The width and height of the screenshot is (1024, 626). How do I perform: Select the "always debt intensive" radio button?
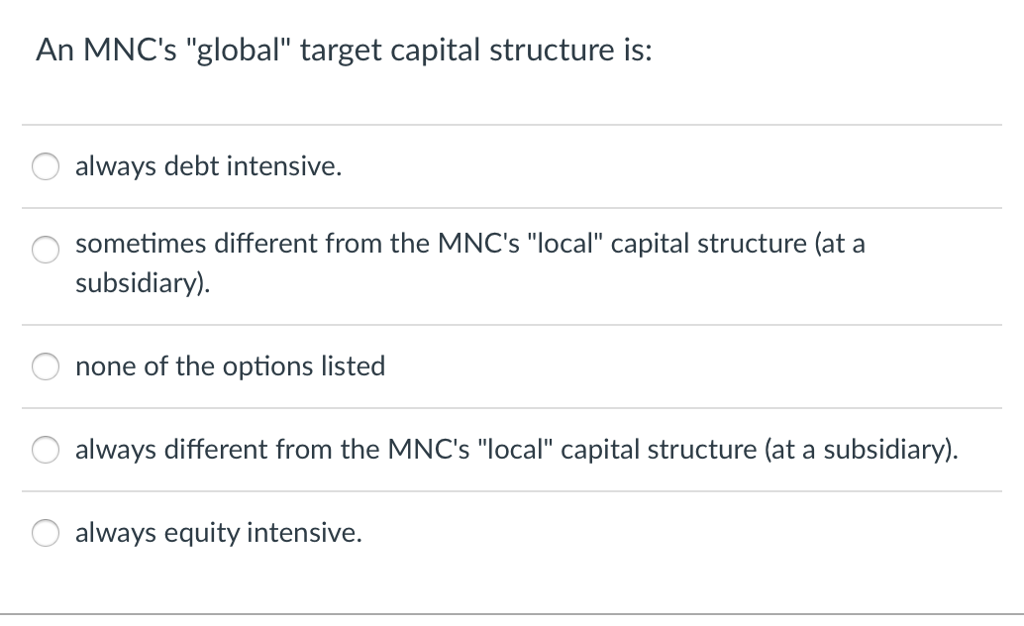point(45,167)
